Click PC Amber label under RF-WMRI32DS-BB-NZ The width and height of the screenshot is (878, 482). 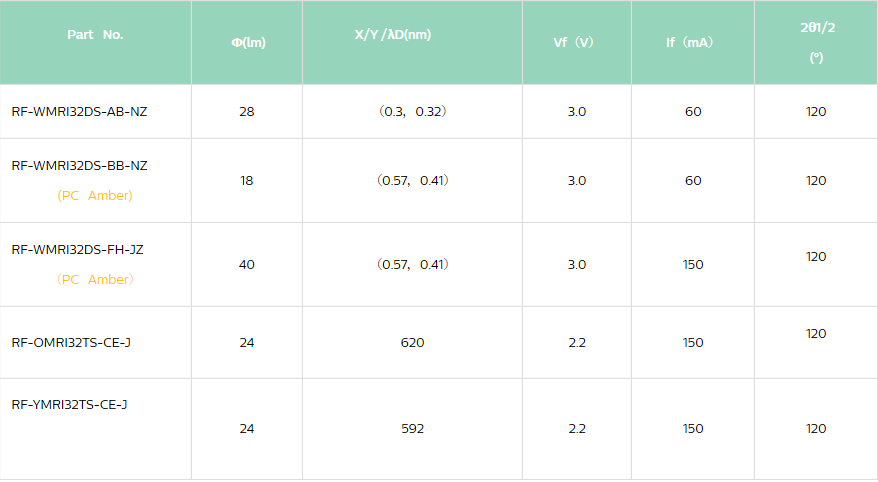(95, 196)
